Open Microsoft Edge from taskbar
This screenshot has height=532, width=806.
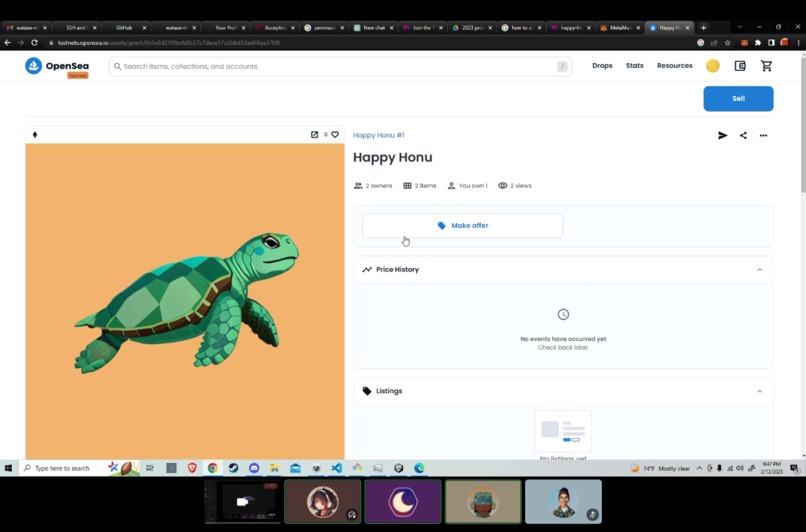[x=419, y=468]
